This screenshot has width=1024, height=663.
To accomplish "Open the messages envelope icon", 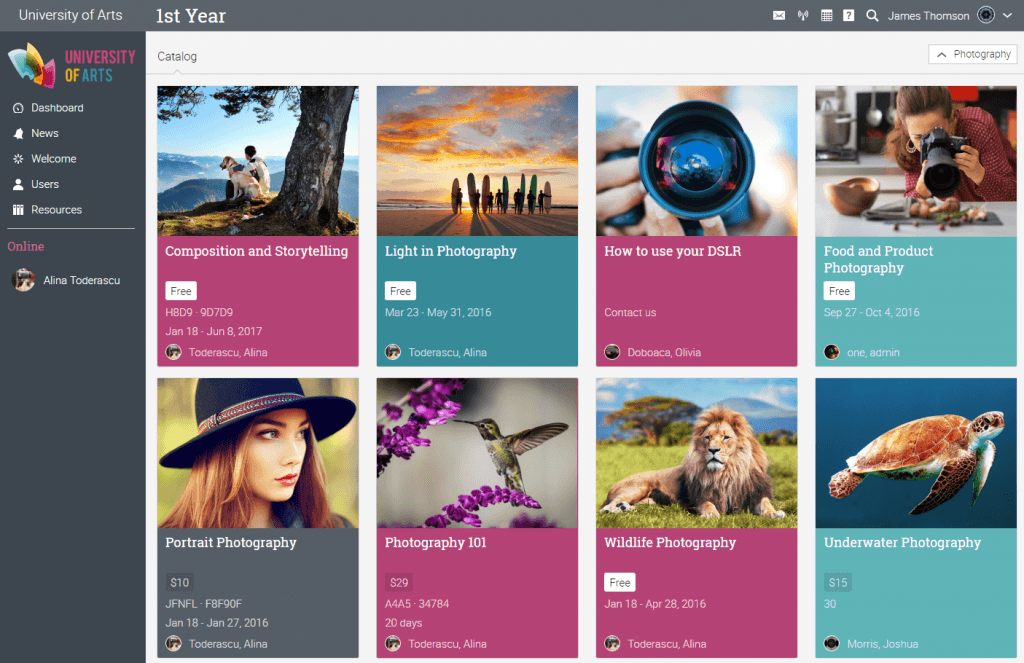I will click(779, 16).
